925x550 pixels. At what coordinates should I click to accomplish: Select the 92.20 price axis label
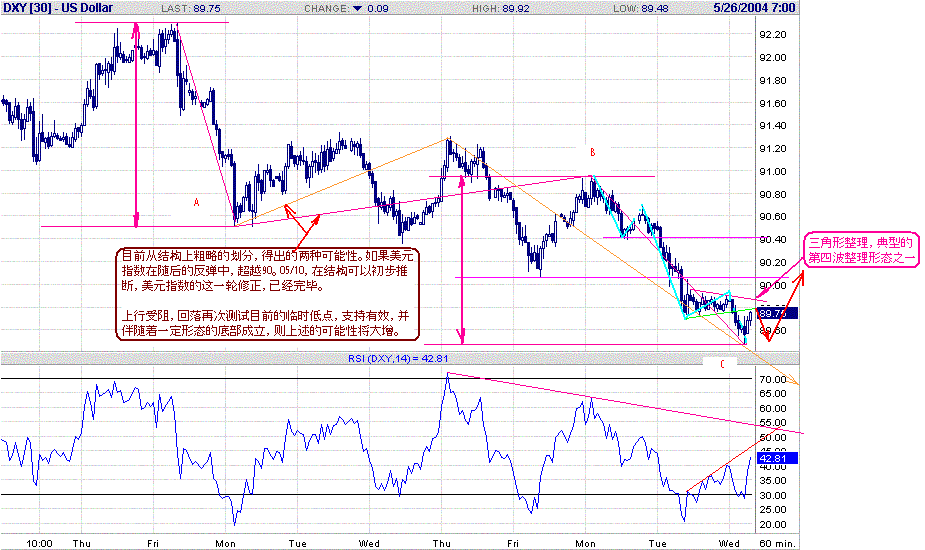coord(772,35)
